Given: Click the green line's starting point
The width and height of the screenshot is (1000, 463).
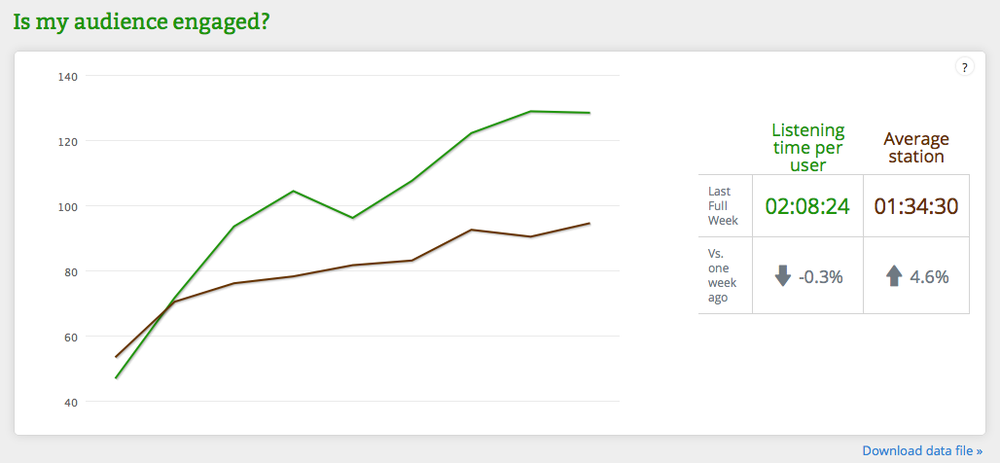Looking at the screenshot, I should (x=115, y=378).
